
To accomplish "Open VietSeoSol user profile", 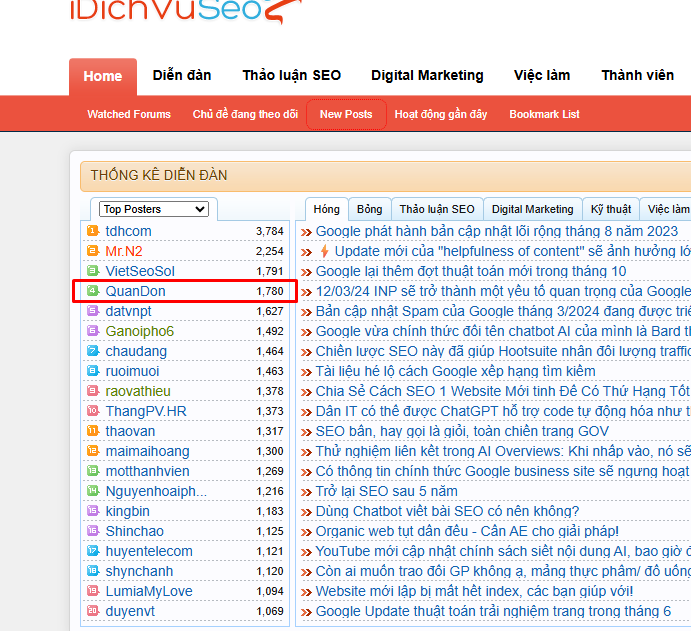I will pos(140,271).
